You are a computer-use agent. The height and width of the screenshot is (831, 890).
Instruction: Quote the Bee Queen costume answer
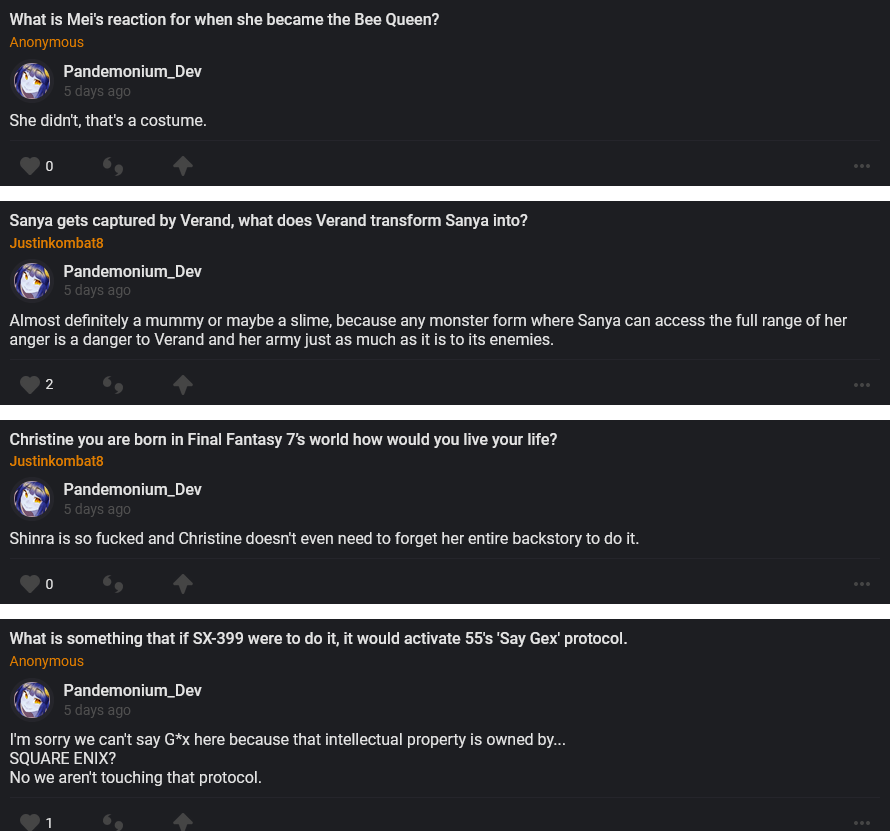113,166
